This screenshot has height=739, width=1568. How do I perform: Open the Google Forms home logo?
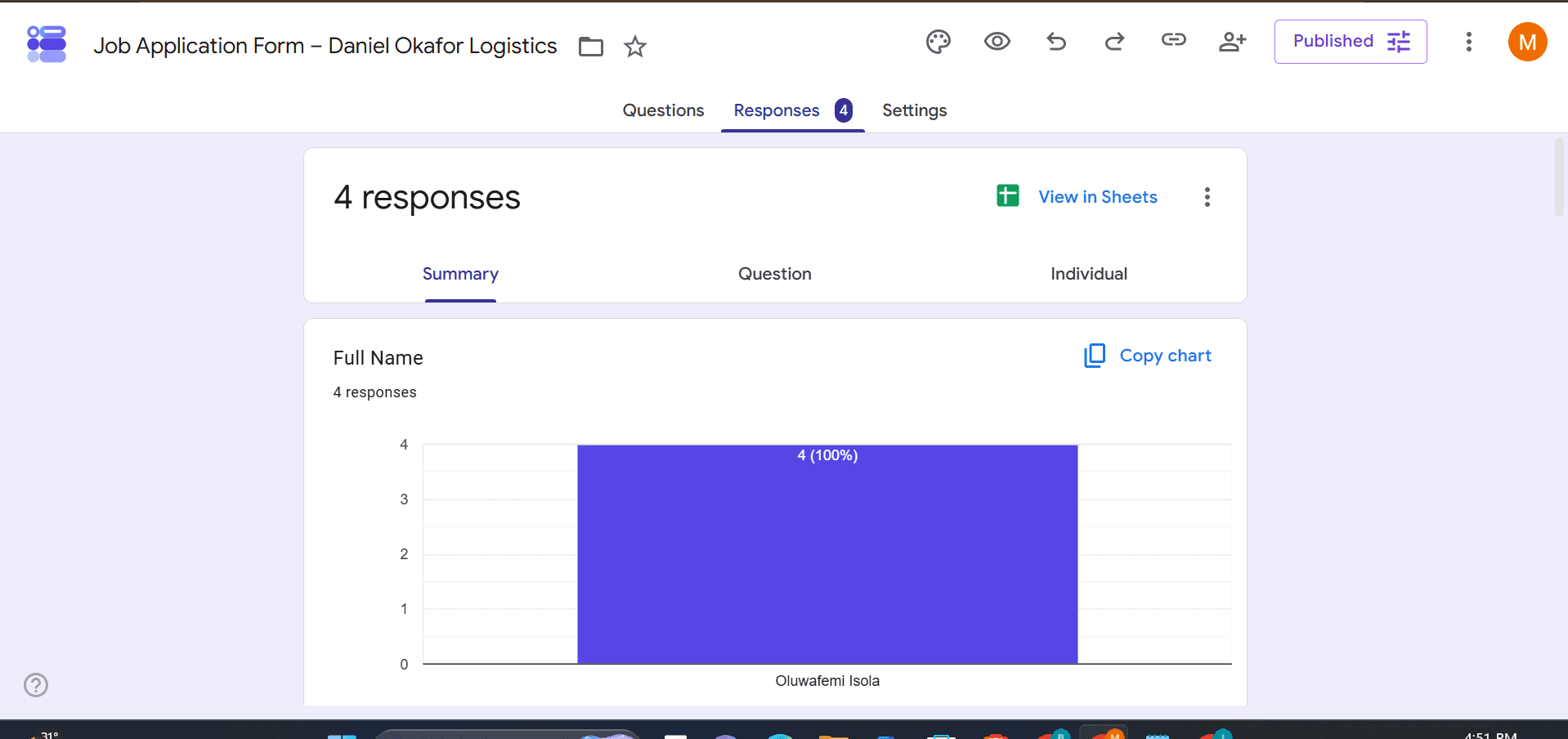(x=47, y=44)
